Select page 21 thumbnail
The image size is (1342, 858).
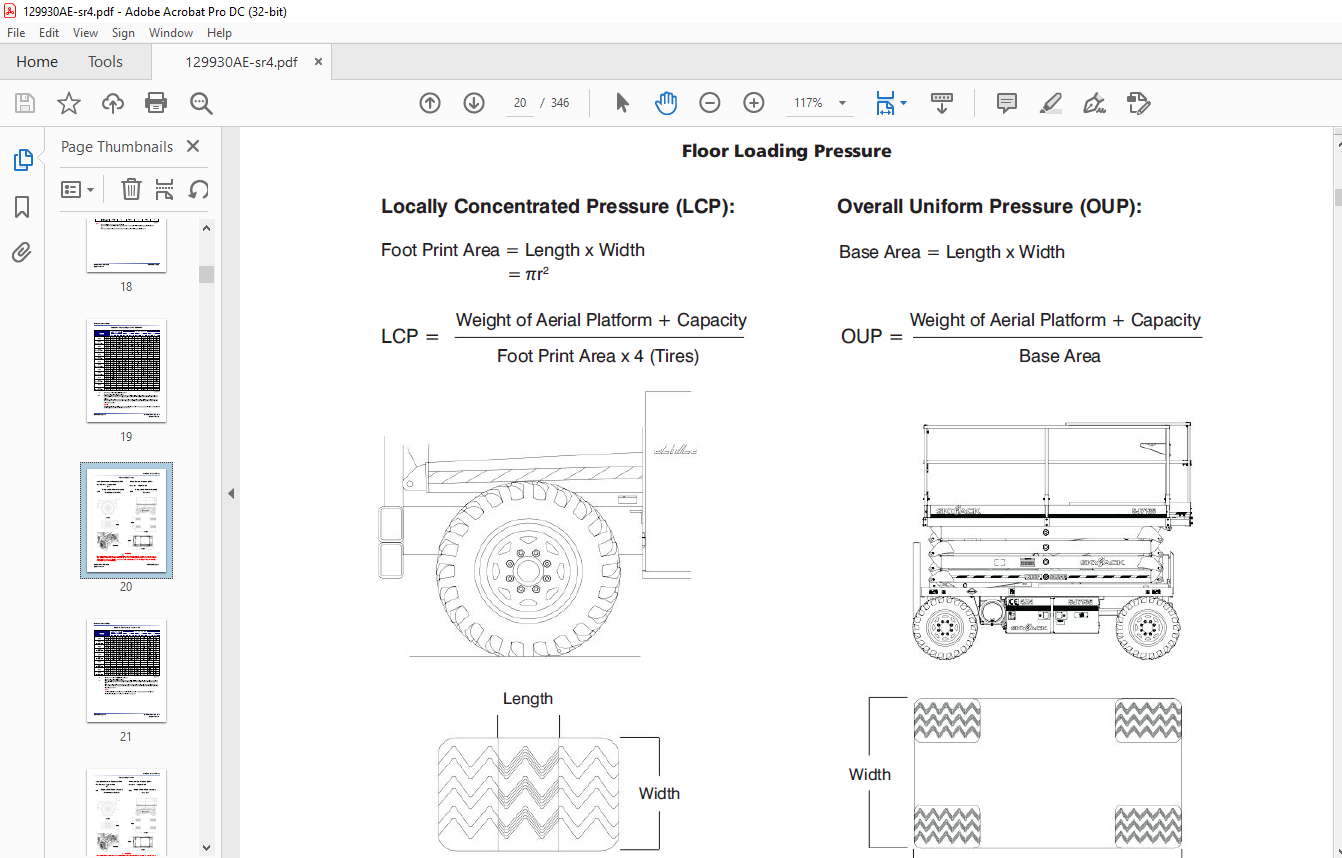(x=126, y=671)
